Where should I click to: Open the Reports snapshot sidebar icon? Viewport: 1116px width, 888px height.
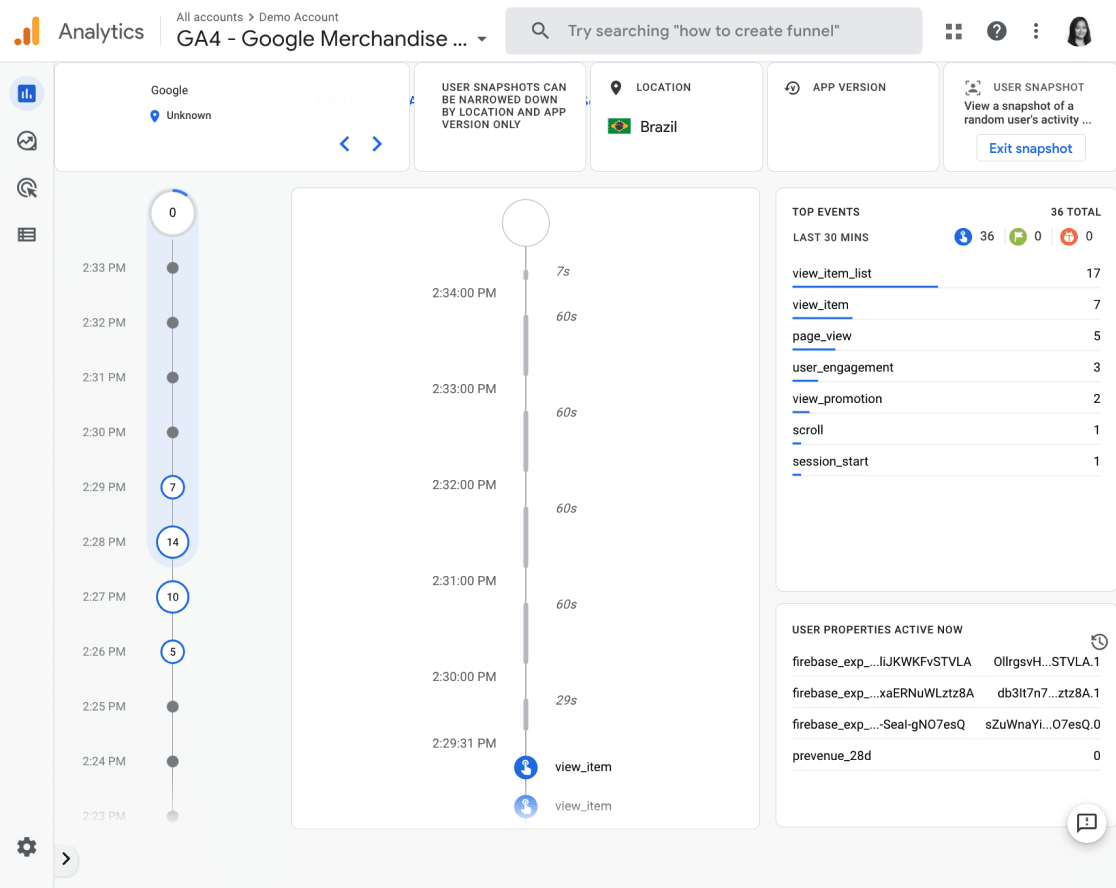tap(27, 94)
